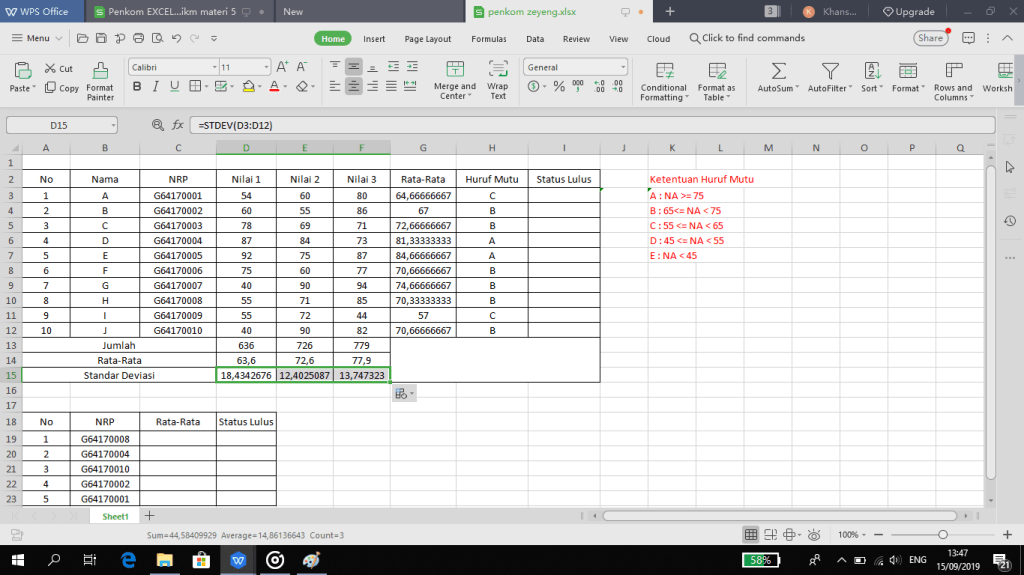The height and width of the screenshot is (575, 1024).
Task: Open the Calibri font name dropdown
Action: coord(170,67)
